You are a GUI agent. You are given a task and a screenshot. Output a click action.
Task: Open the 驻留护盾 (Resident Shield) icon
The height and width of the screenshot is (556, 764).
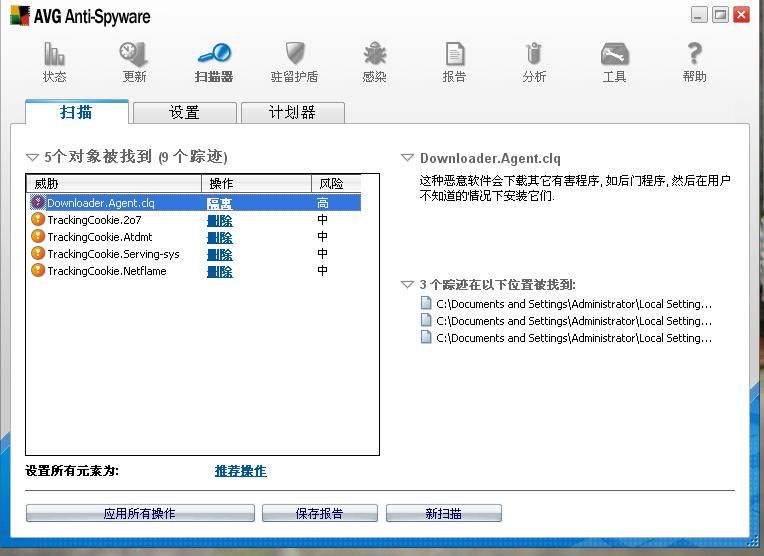point(294,53)
